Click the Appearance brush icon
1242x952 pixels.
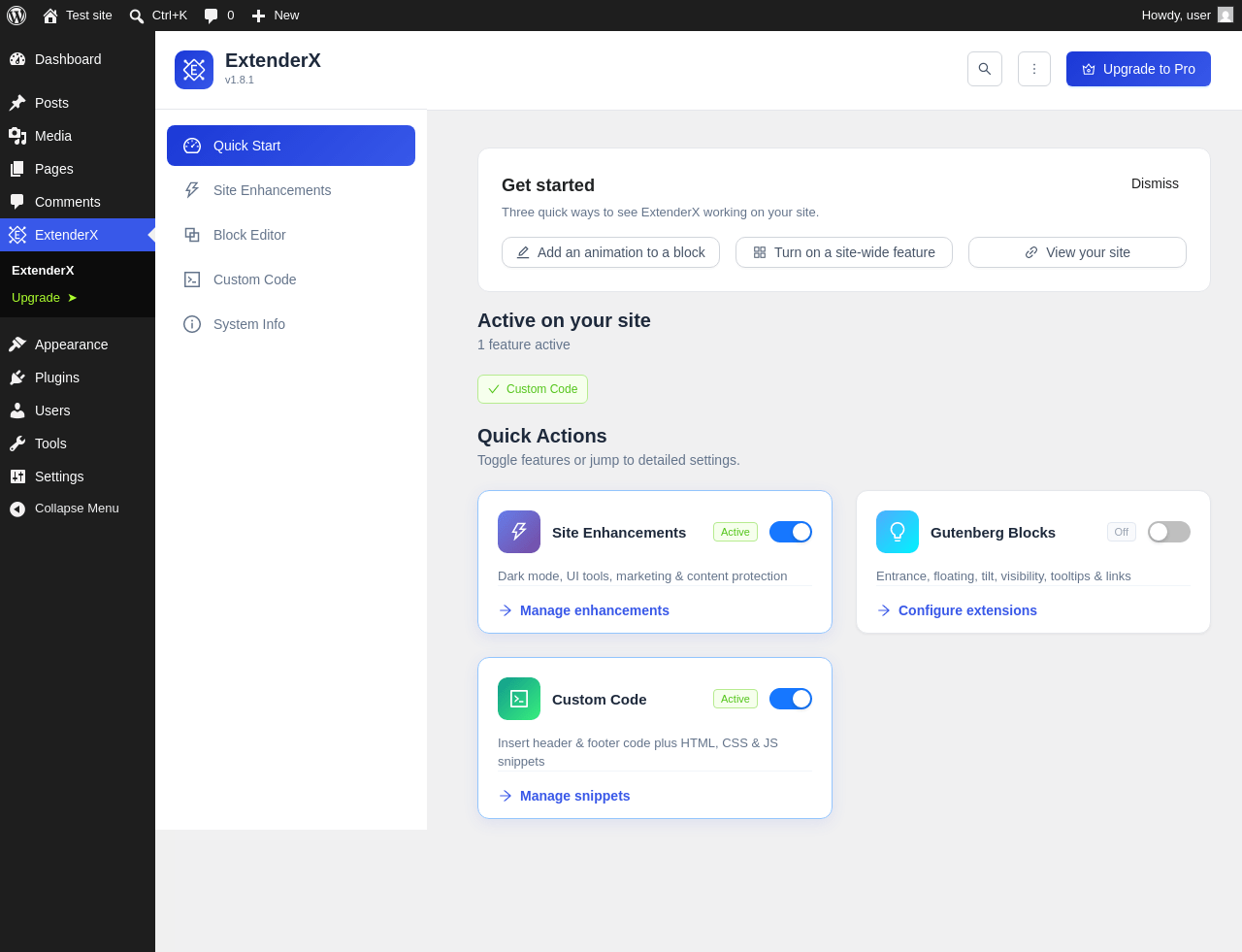tap(17, 345)
